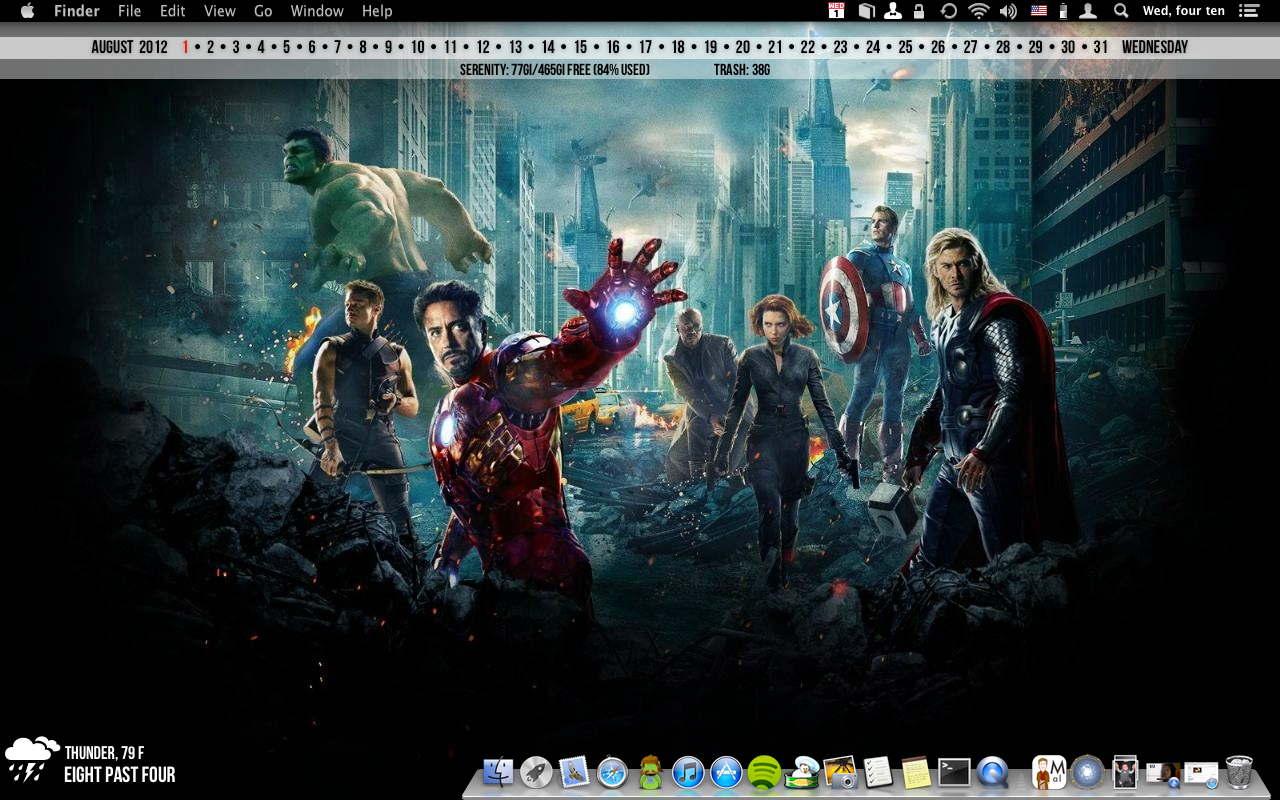Click the 'Wed, four ten' clock

pyautogui.click(x=1184, y=11)
